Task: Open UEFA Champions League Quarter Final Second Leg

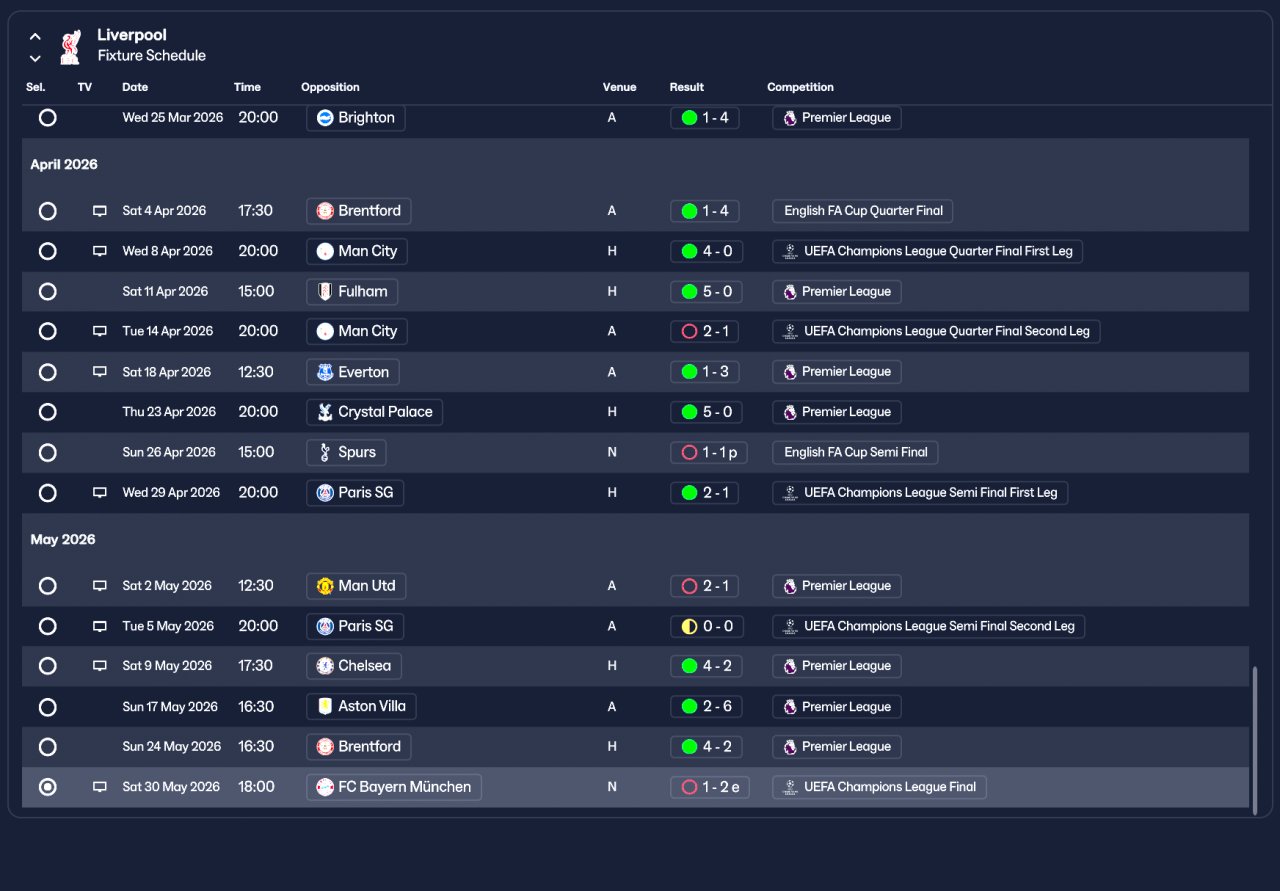Action: coord(936,331)
